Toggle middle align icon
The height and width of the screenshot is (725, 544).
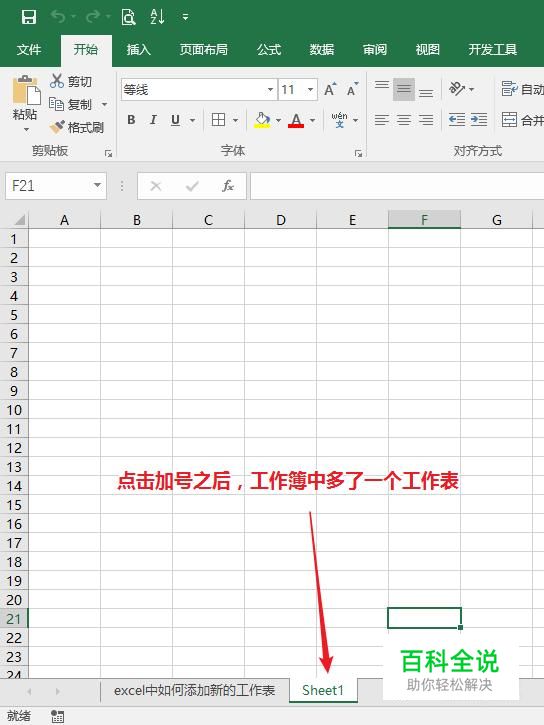(404, 89)
